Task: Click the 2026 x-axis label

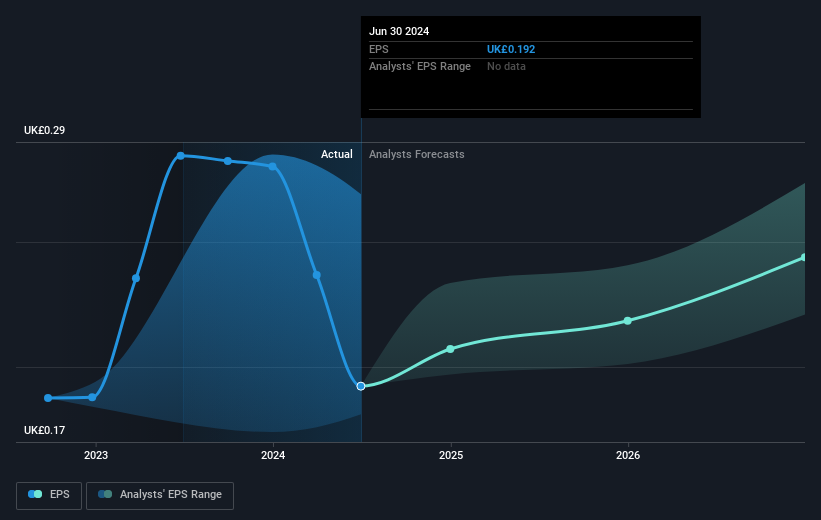Action: pos(628,455)
